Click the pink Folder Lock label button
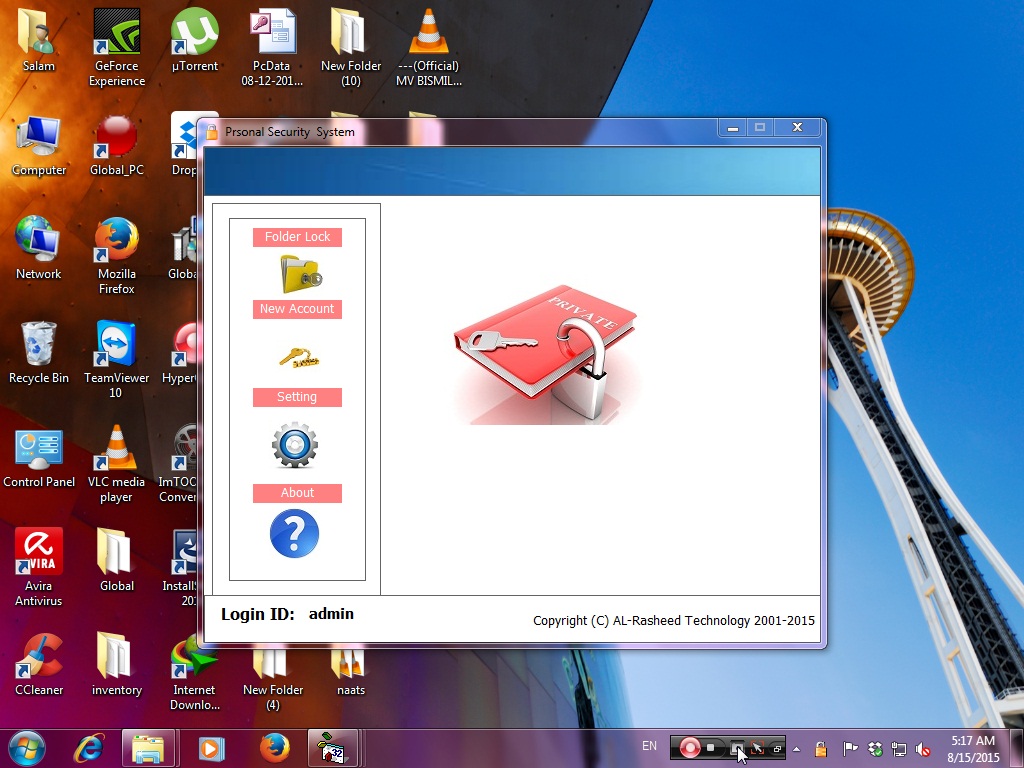The width and height of the screenshot is (1024, 768). click(x=297, y=237)
